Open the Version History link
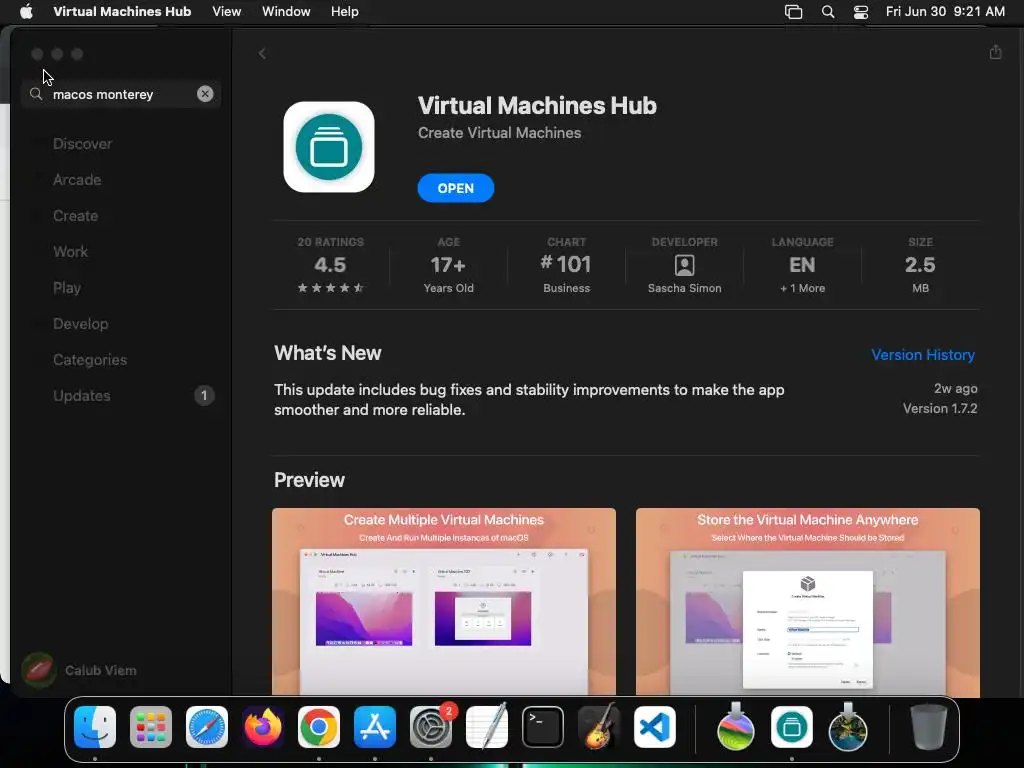 point(923,355)
